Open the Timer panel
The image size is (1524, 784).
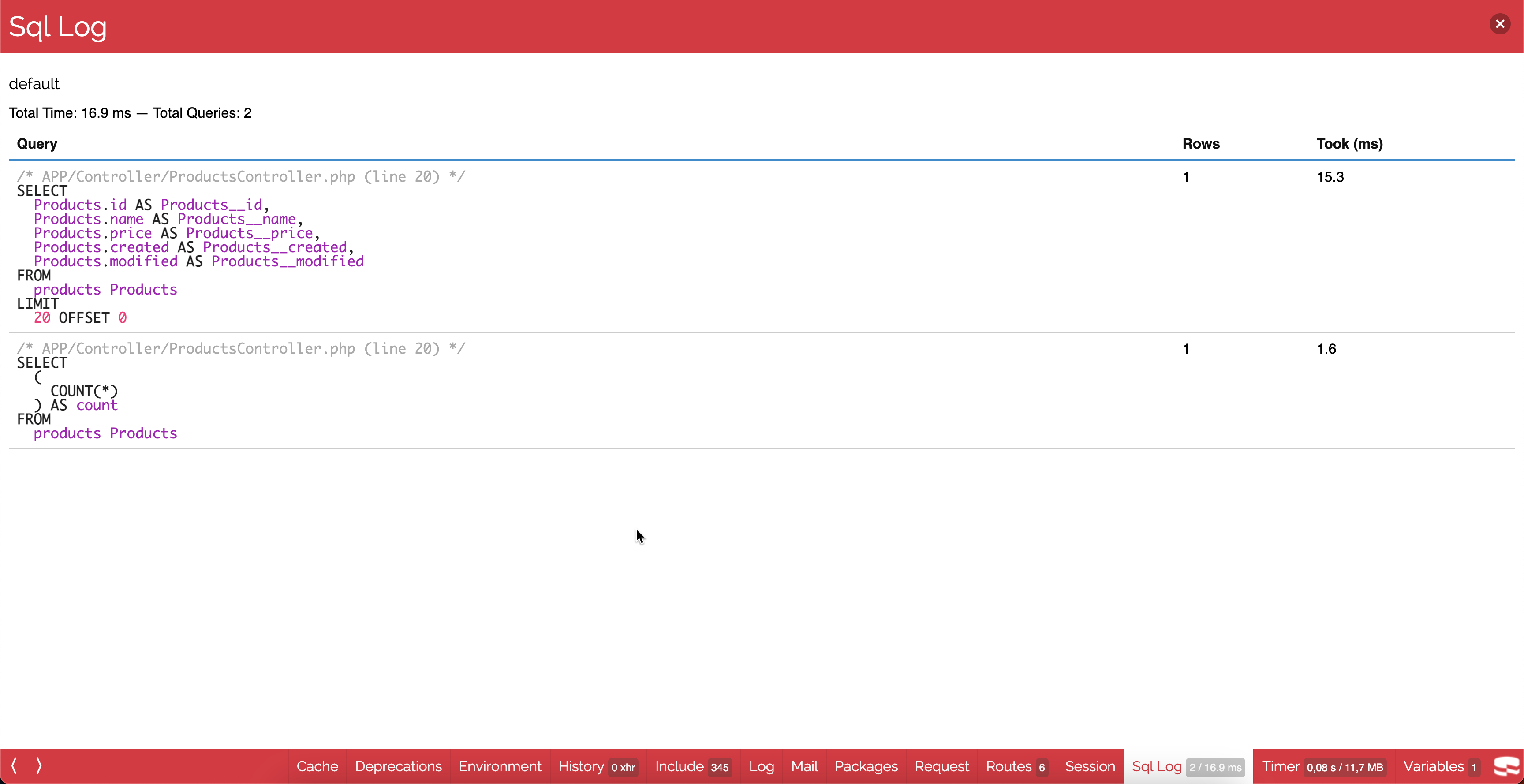point(1322,766)
